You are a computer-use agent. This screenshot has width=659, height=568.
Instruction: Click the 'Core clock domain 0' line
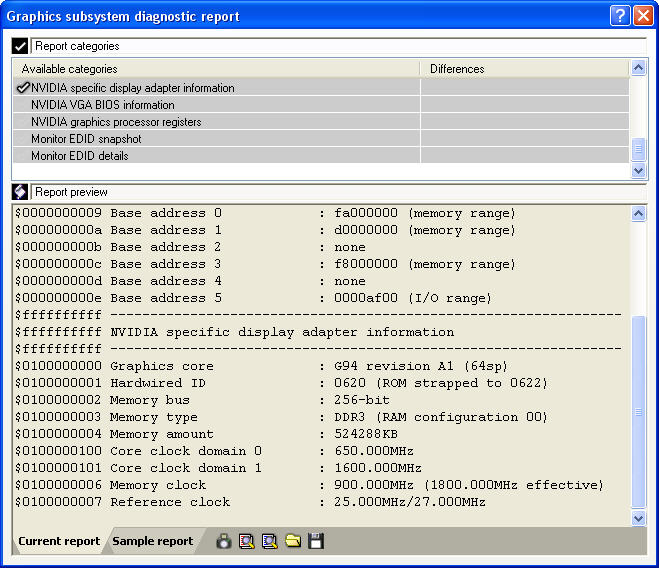pos(214,451)
